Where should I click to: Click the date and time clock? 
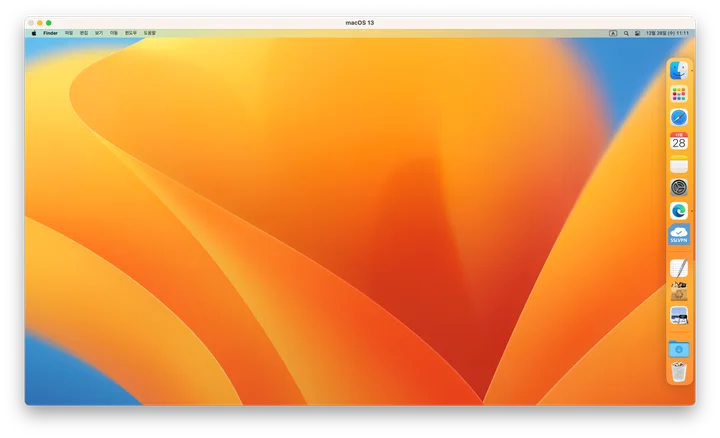[667, 33]
